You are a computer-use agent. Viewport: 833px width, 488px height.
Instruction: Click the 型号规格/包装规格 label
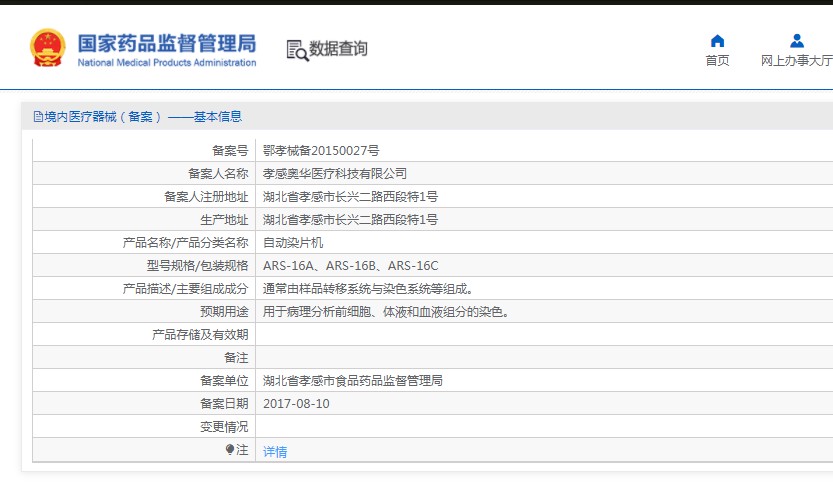[198, 266]
